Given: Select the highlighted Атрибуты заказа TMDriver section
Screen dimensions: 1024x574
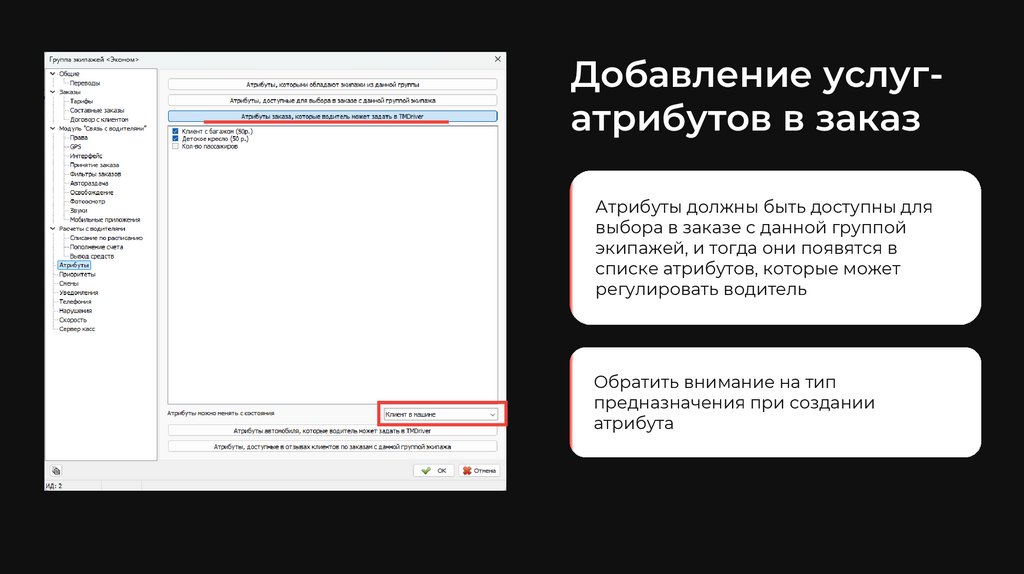Looking at the screenshot, I should (x=332, y=116).
